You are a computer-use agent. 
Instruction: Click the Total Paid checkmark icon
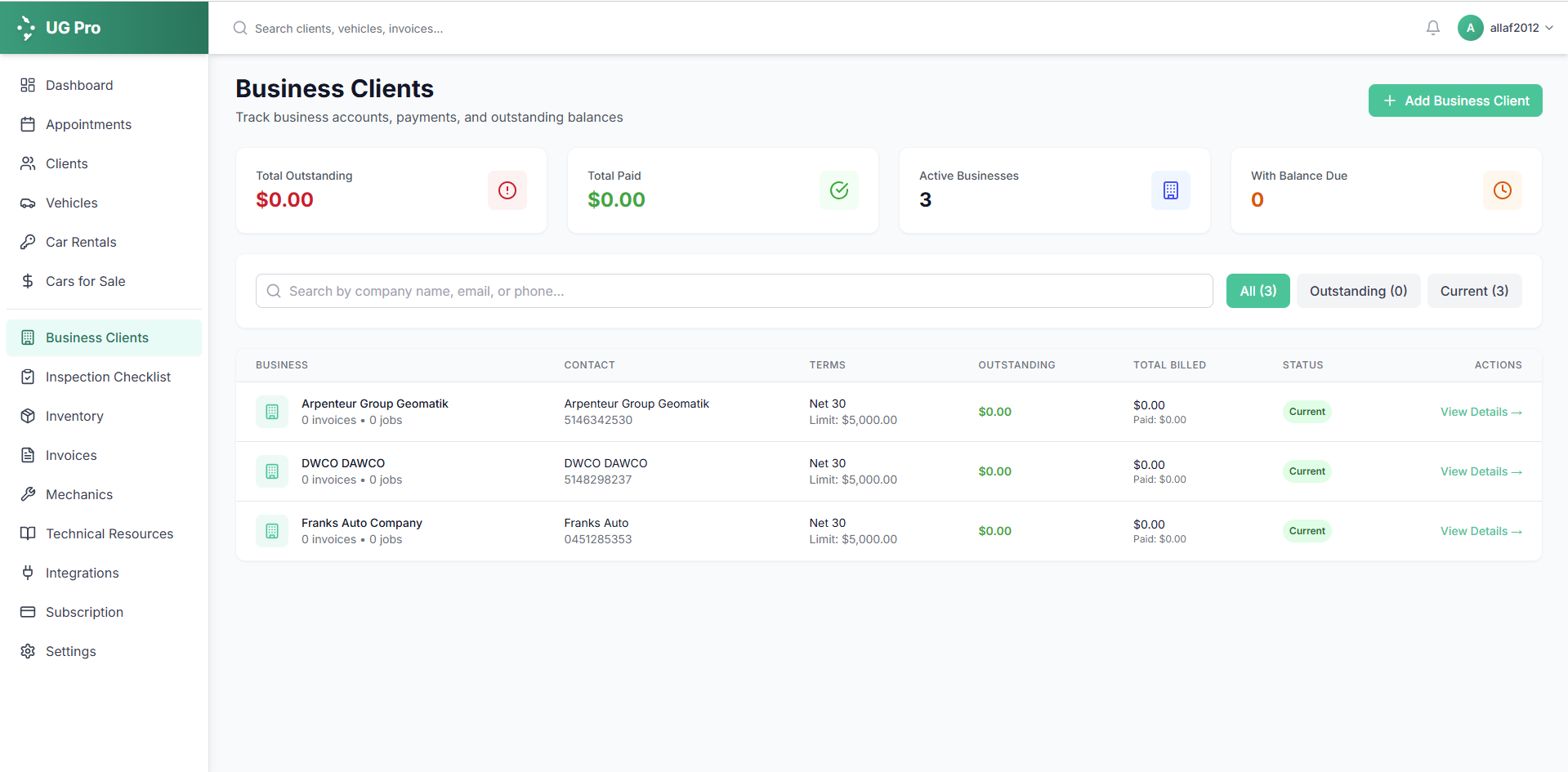(838, 190)
